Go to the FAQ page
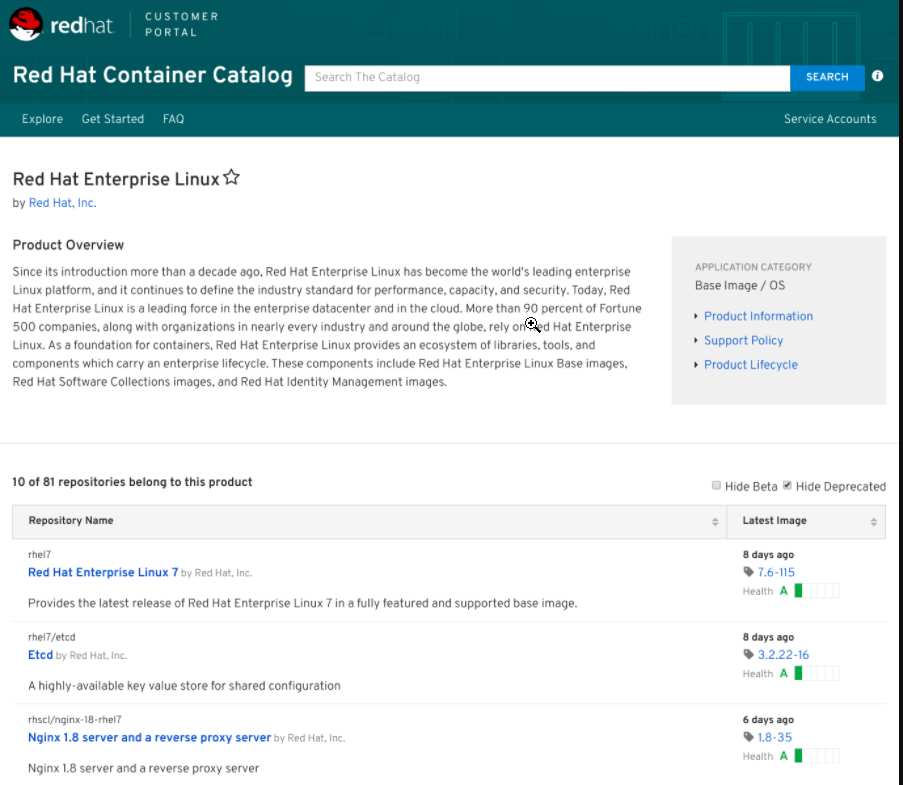Image resolution: width=903 pixels, height=785 pixels. click(173, 119)
